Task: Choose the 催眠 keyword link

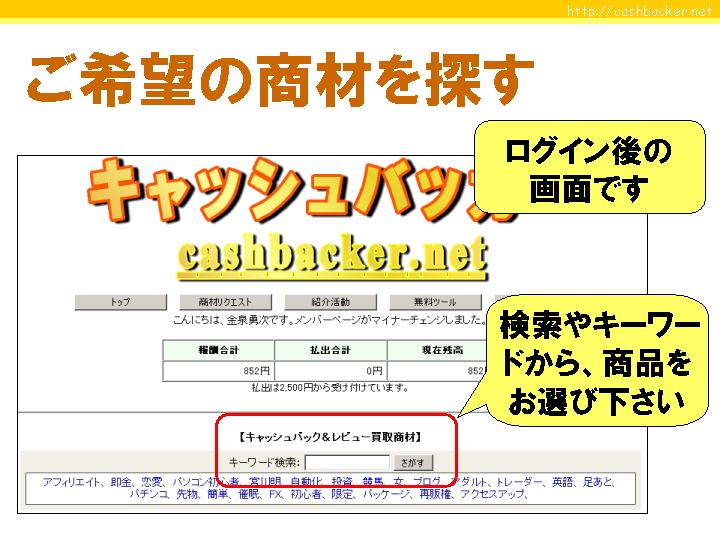Action: [x=248, y=494]
